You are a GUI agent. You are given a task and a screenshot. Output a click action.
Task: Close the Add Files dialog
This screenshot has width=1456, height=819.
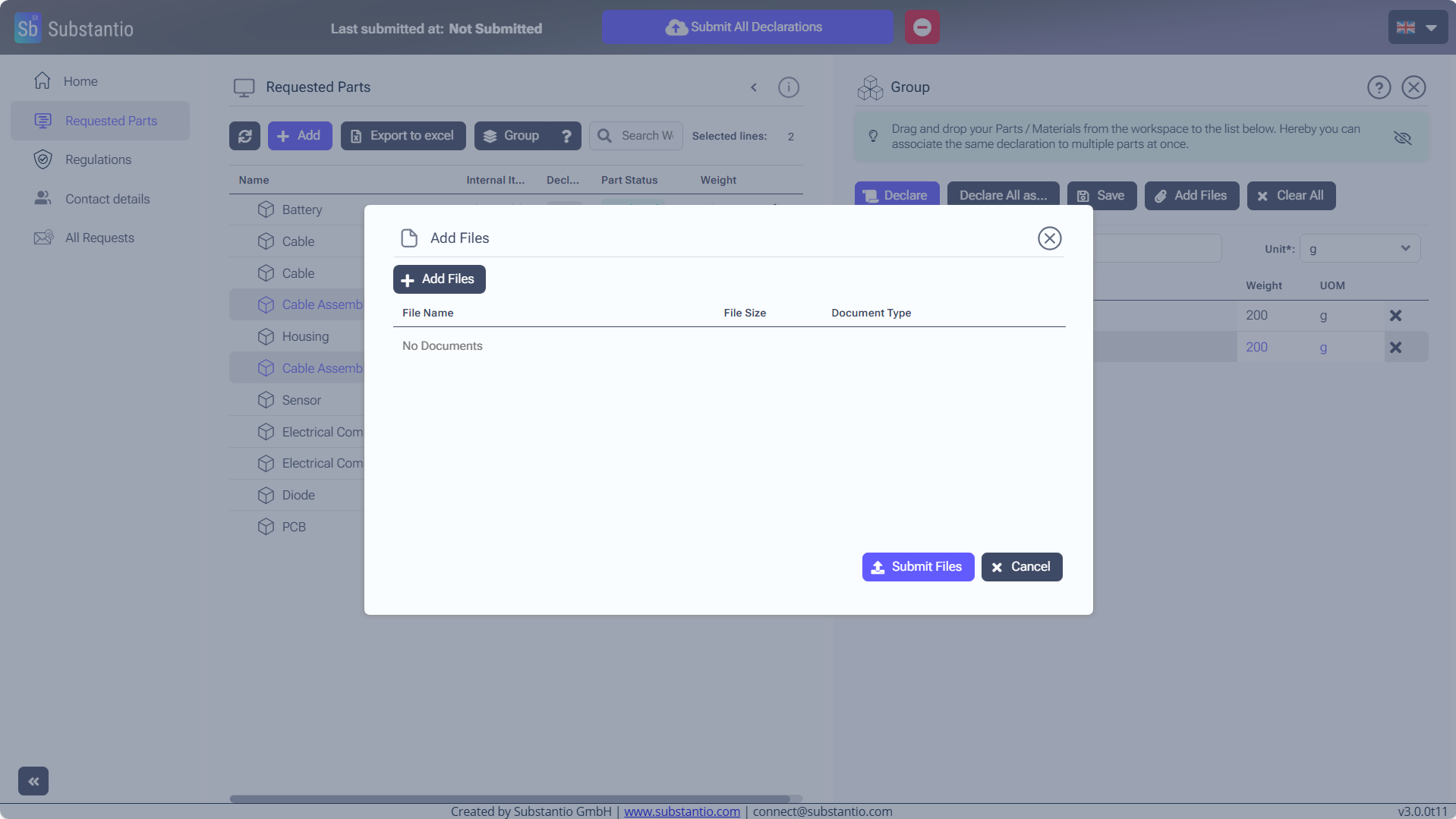click(x=1049, y=238)
